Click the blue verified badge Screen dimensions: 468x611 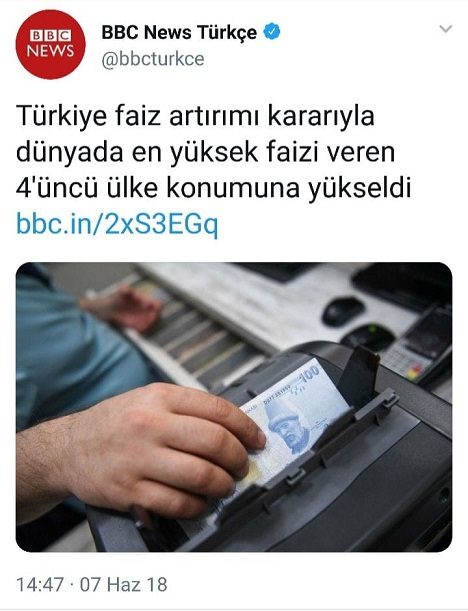point(272,32)
